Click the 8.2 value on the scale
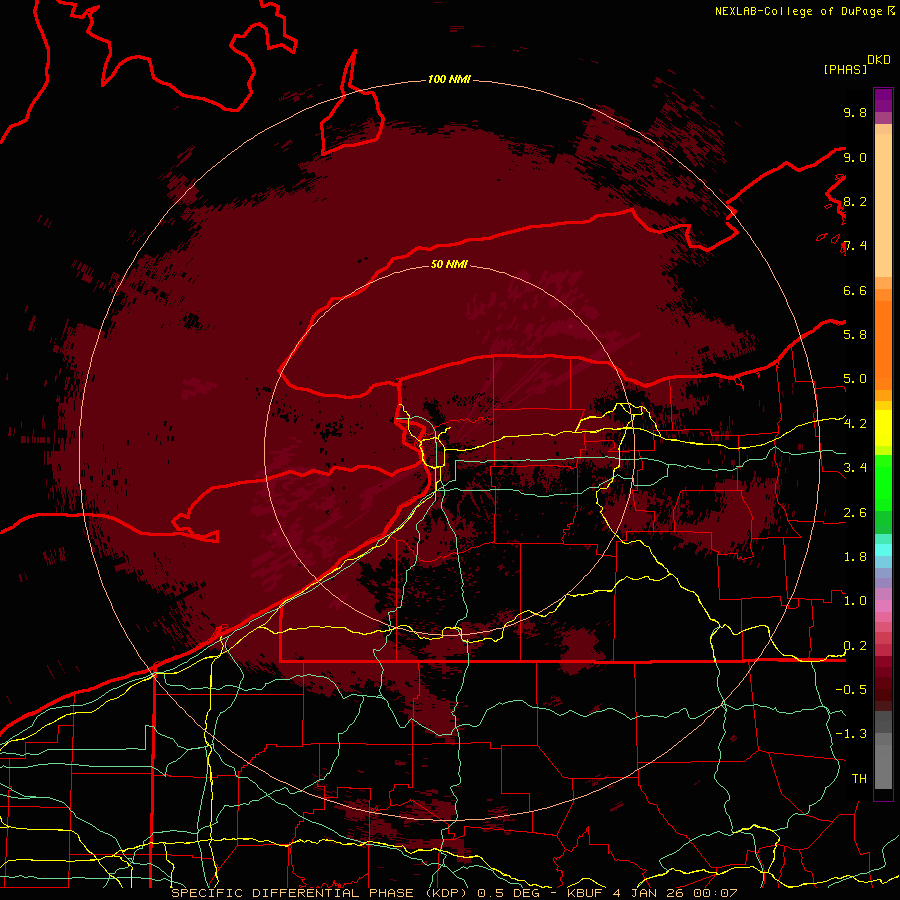The image size is (900, 900). (855, 201)
